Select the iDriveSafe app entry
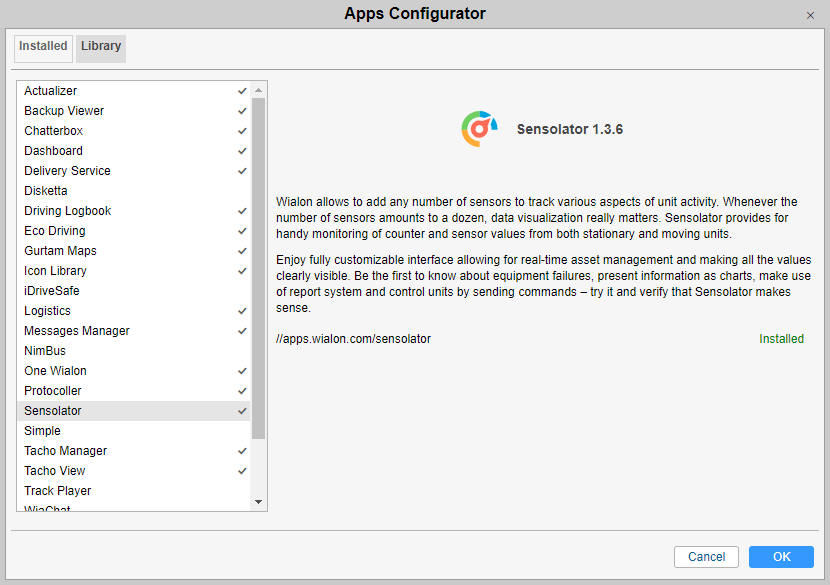The height and width of the screenshot is (585, 830). point(52,291)
